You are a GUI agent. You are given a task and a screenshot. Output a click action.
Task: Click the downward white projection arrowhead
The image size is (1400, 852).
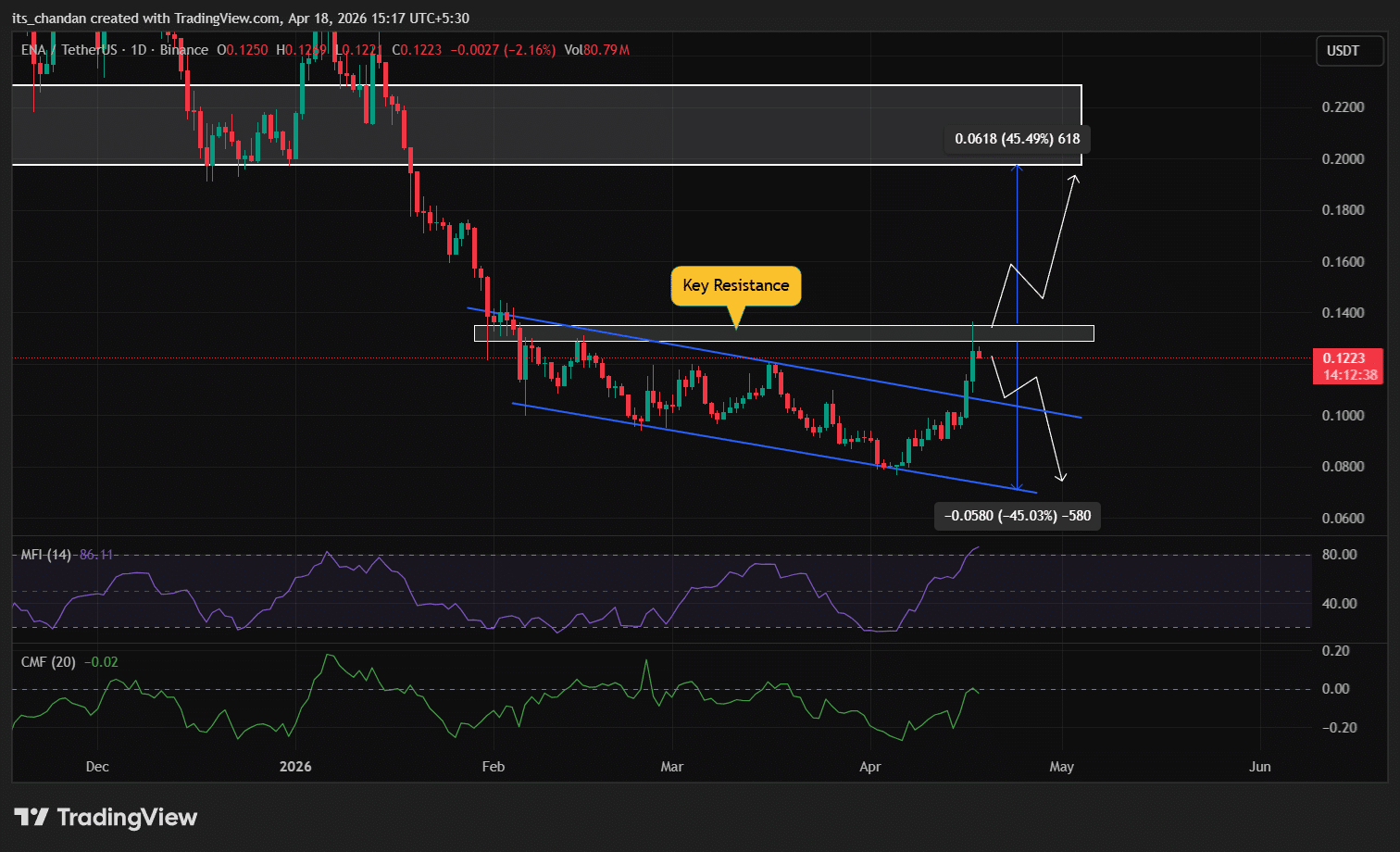[x=1062, y=478]
